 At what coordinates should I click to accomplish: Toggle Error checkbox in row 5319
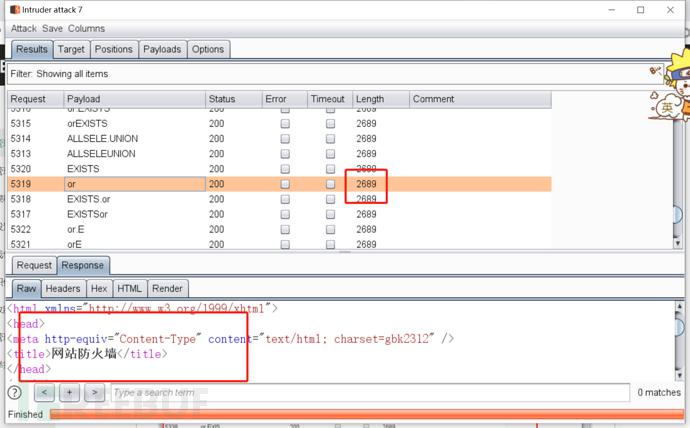point(285,184)
